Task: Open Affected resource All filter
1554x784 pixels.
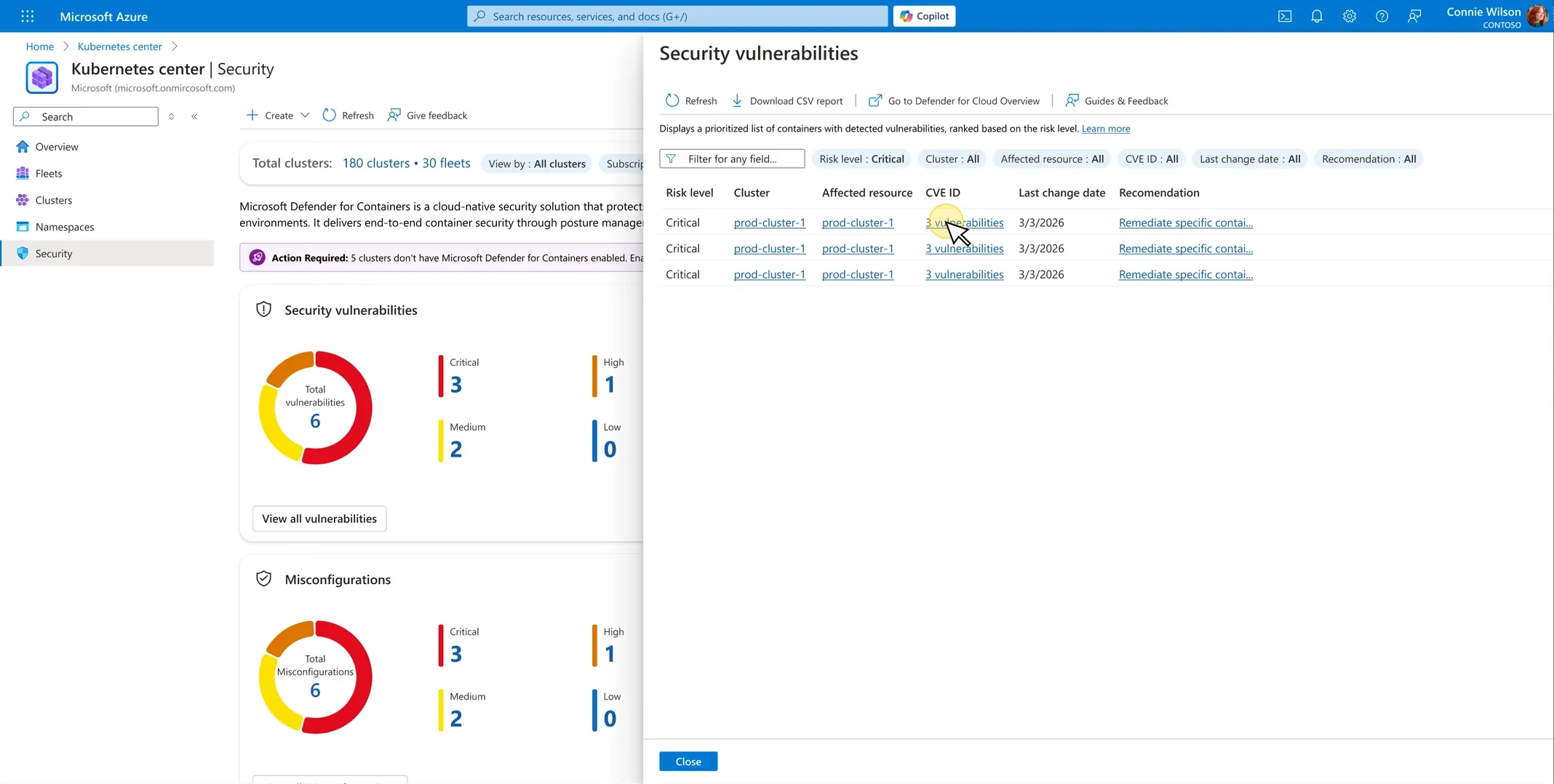Action: tap(1052, 159)
